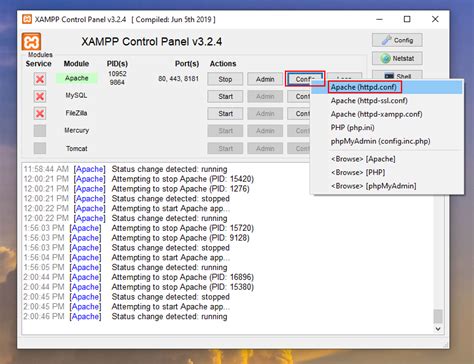
Task: Start the FileZilla module
Action: coord(225,114)
